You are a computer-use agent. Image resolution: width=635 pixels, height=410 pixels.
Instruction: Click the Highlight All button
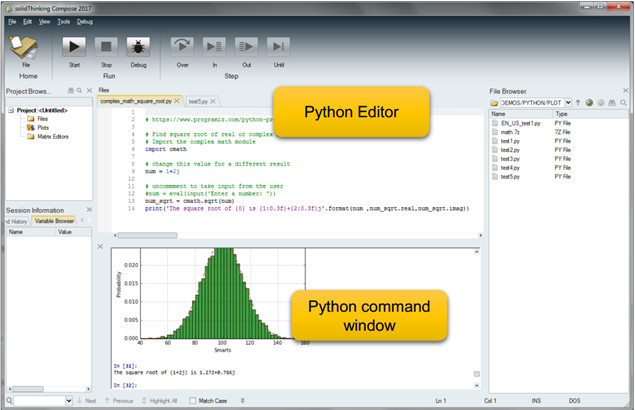(x=161, y=400)
